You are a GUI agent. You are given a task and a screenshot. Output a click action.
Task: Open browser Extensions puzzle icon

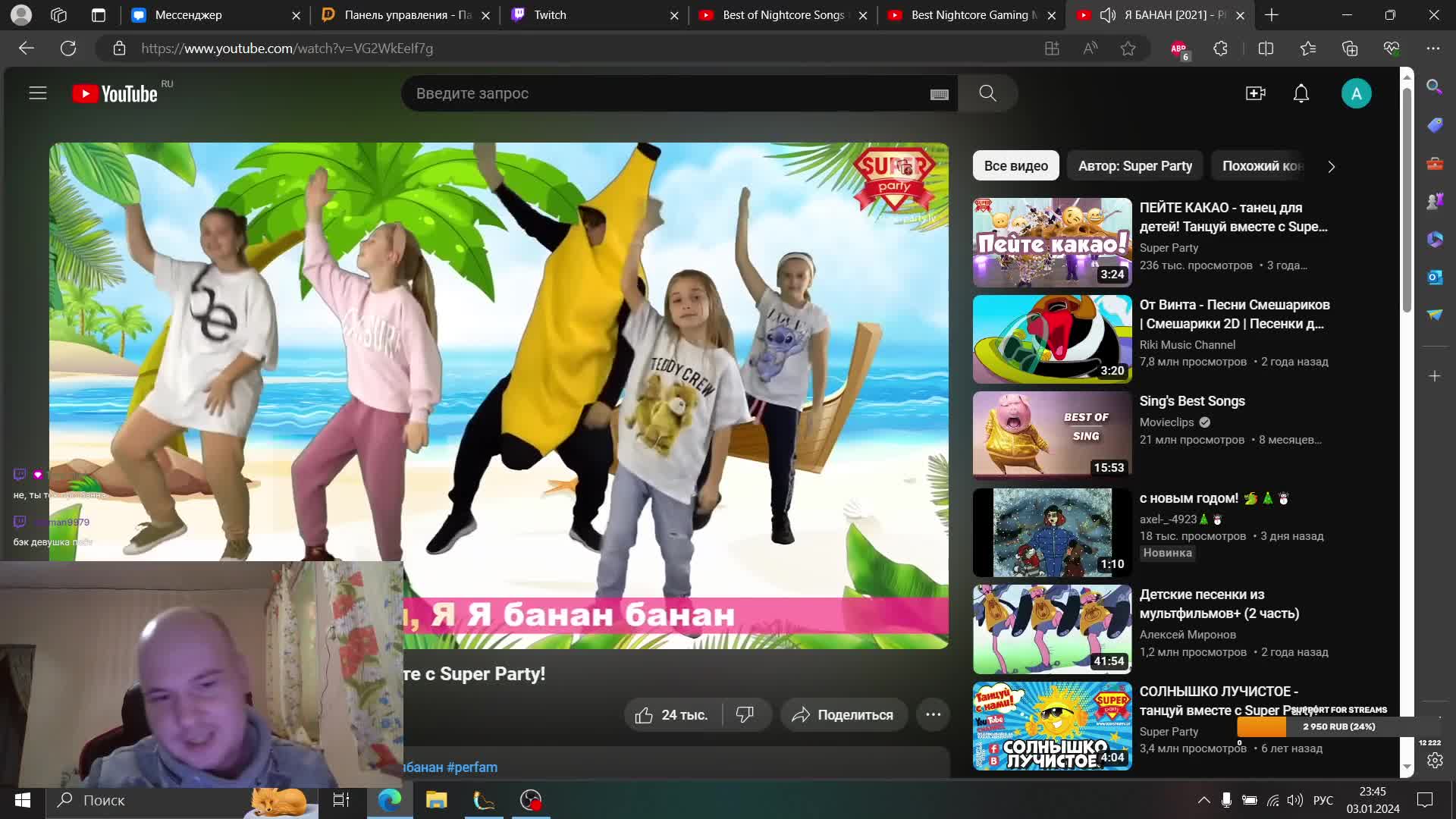[1220, 48]
